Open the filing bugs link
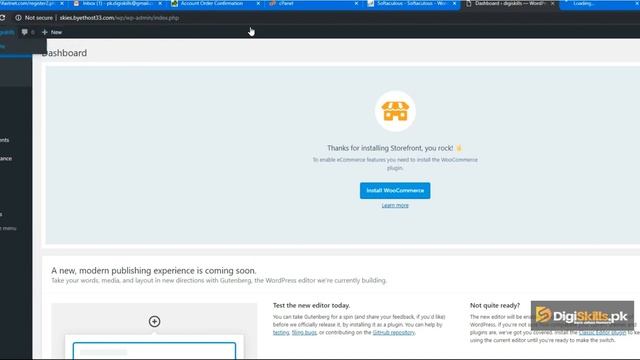Screen dimensions: 640x360 [x=304, y=333]
